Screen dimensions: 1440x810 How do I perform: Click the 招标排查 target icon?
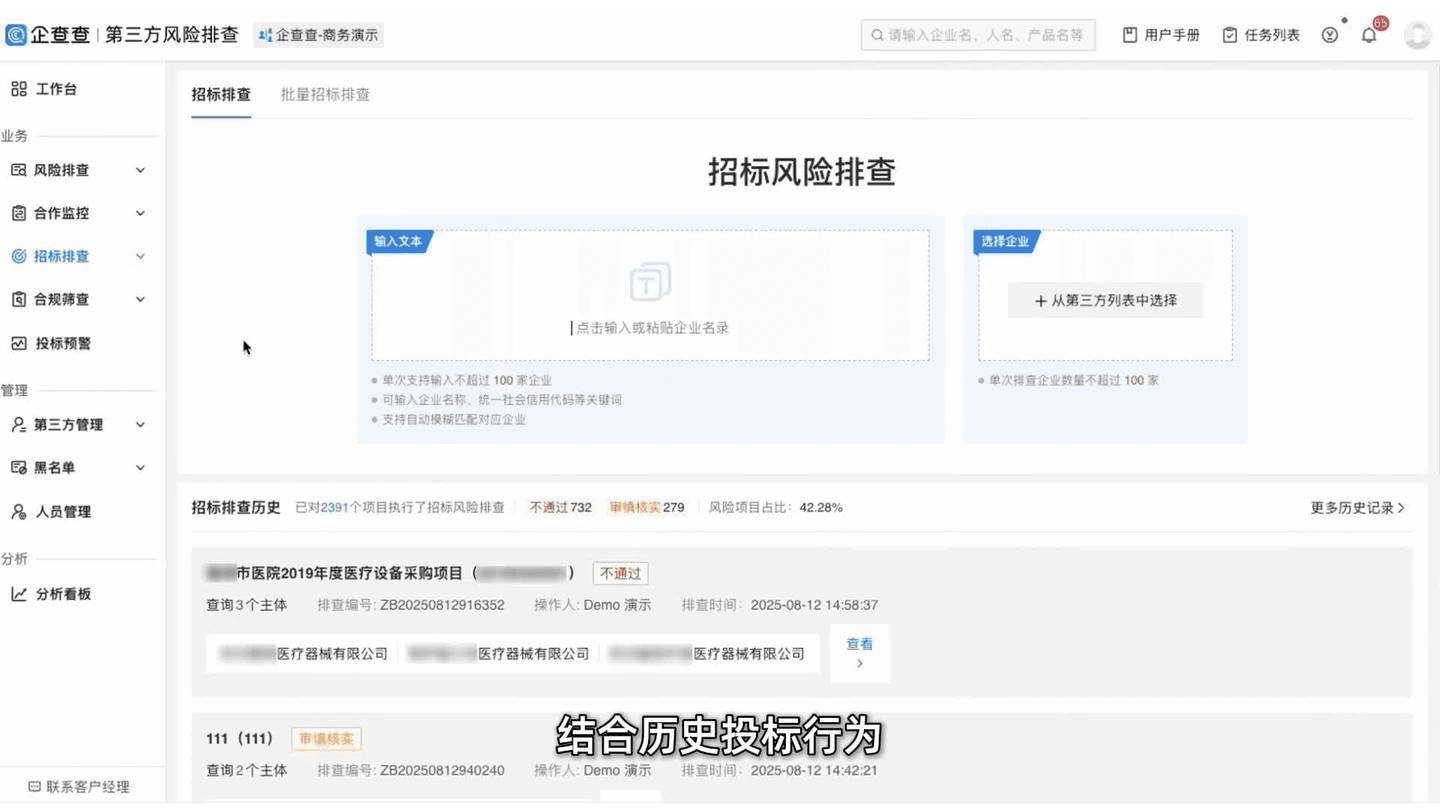click(x=19, y=256)
